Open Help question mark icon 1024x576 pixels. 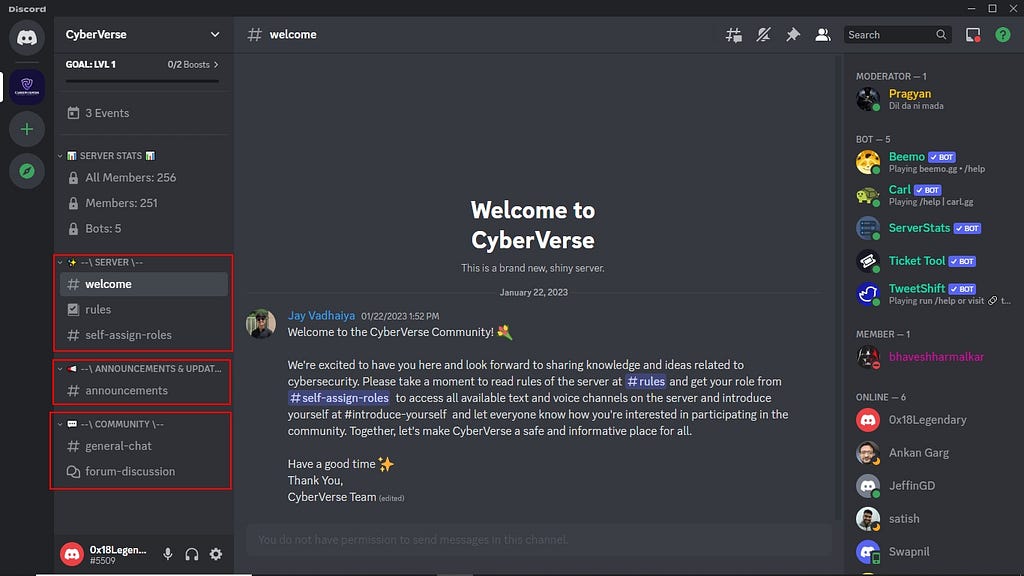coord(1002,35)
